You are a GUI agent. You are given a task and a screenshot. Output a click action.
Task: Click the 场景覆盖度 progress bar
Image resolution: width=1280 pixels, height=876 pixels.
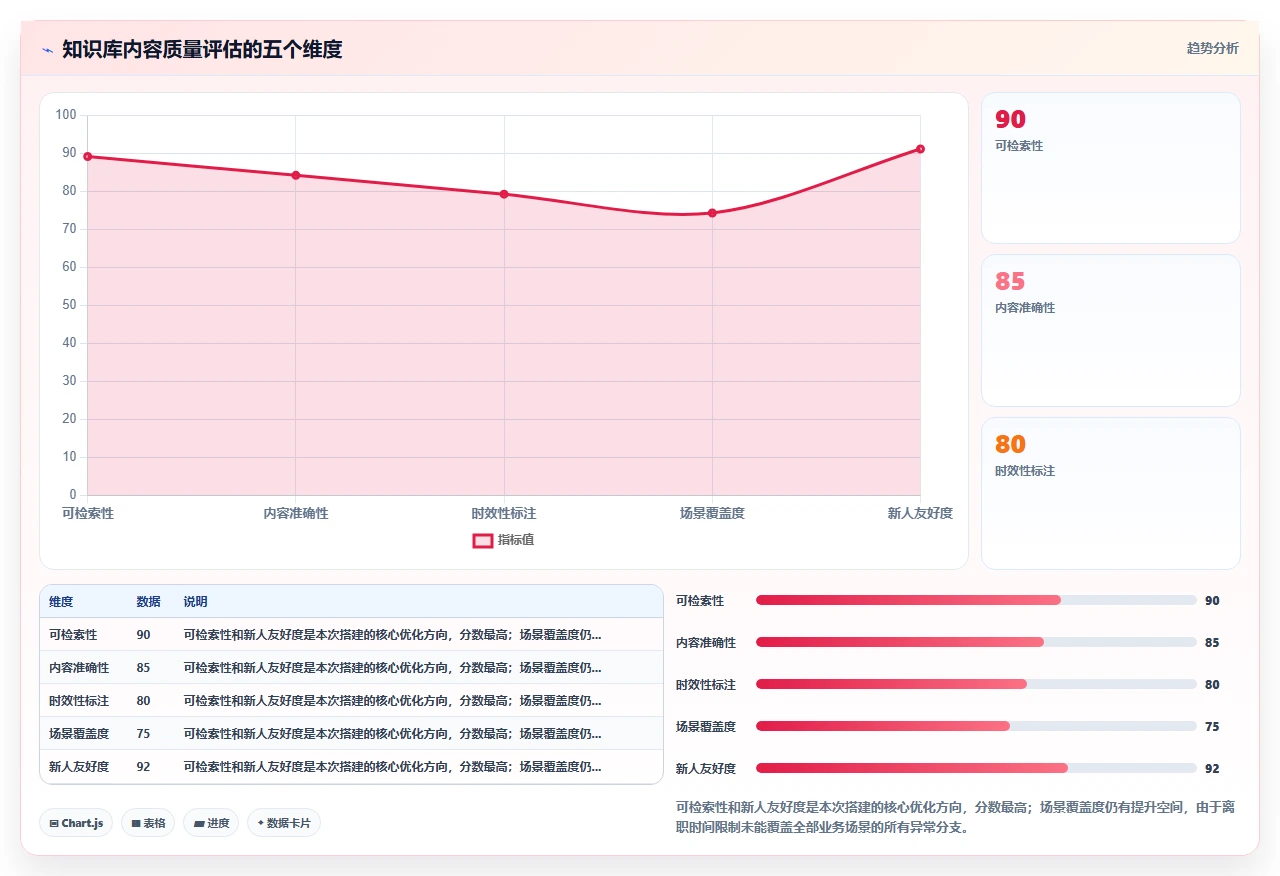click(x=976, y=726)
